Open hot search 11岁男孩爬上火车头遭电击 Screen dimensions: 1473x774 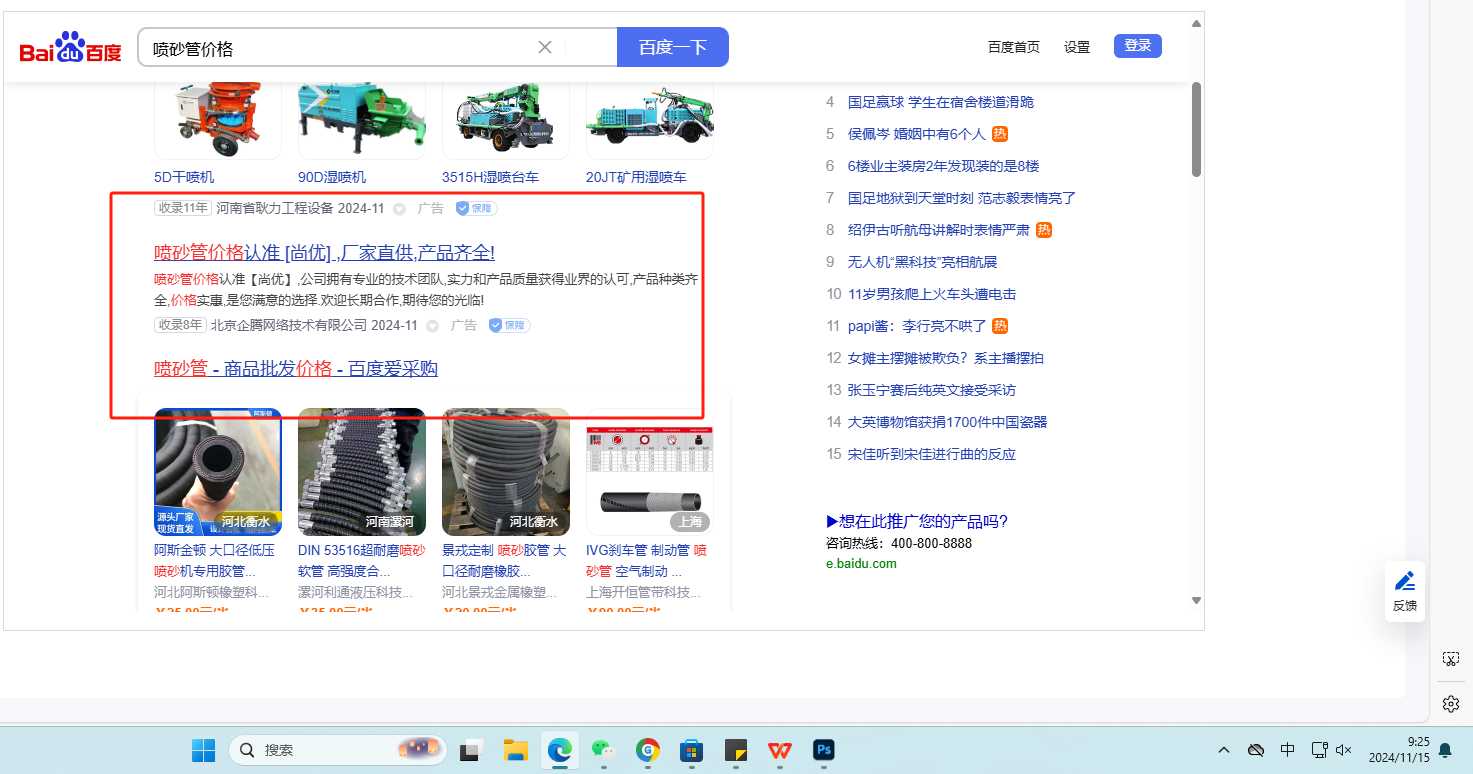coord(932,294)
